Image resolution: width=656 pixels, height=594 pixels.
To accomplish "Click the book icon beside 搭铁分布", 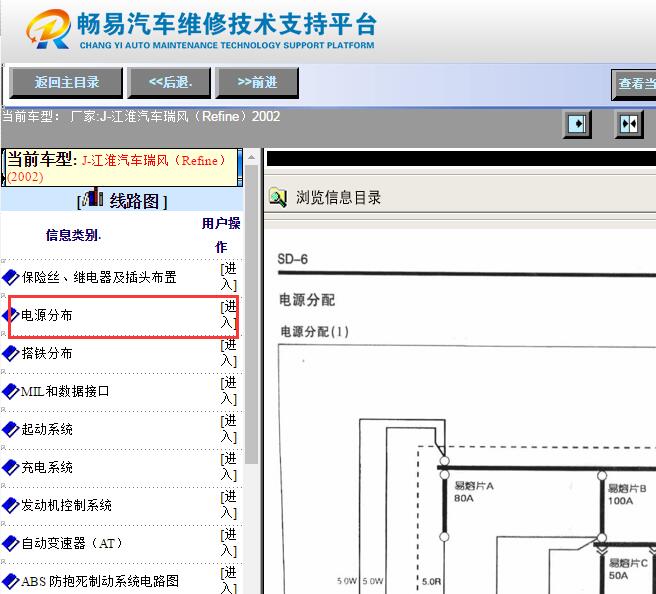I will tap(11, 353).
